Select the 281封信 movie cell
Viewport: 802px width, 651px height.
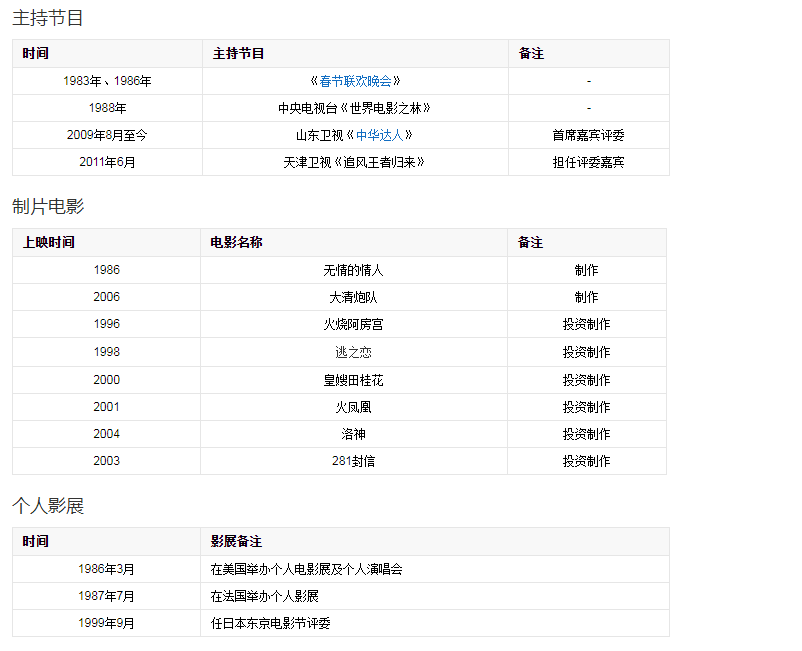[353, 461]
